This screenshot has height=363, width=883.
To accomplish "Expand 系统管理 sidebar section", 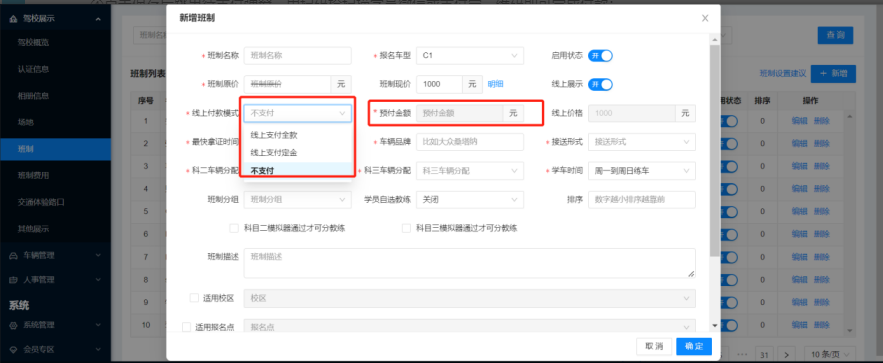I will [55, 325].
